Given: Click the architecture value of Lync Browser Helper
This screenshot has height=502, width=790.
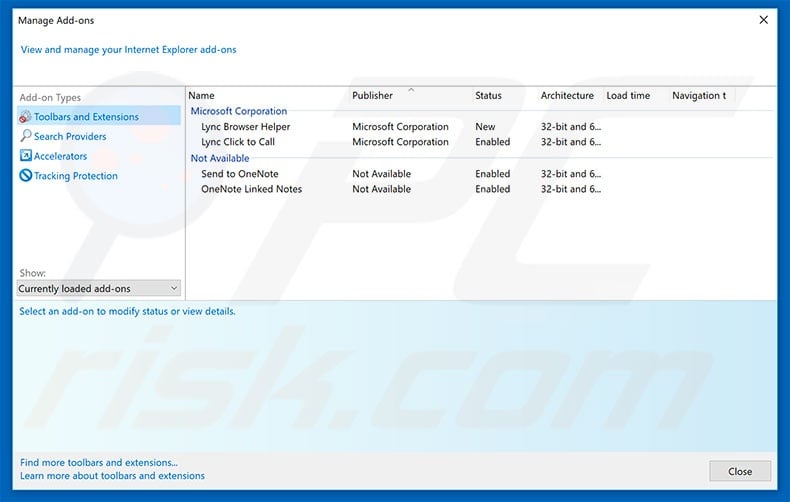Looking at the screenshot, I should pyautogui.click(x=571, y=127).
